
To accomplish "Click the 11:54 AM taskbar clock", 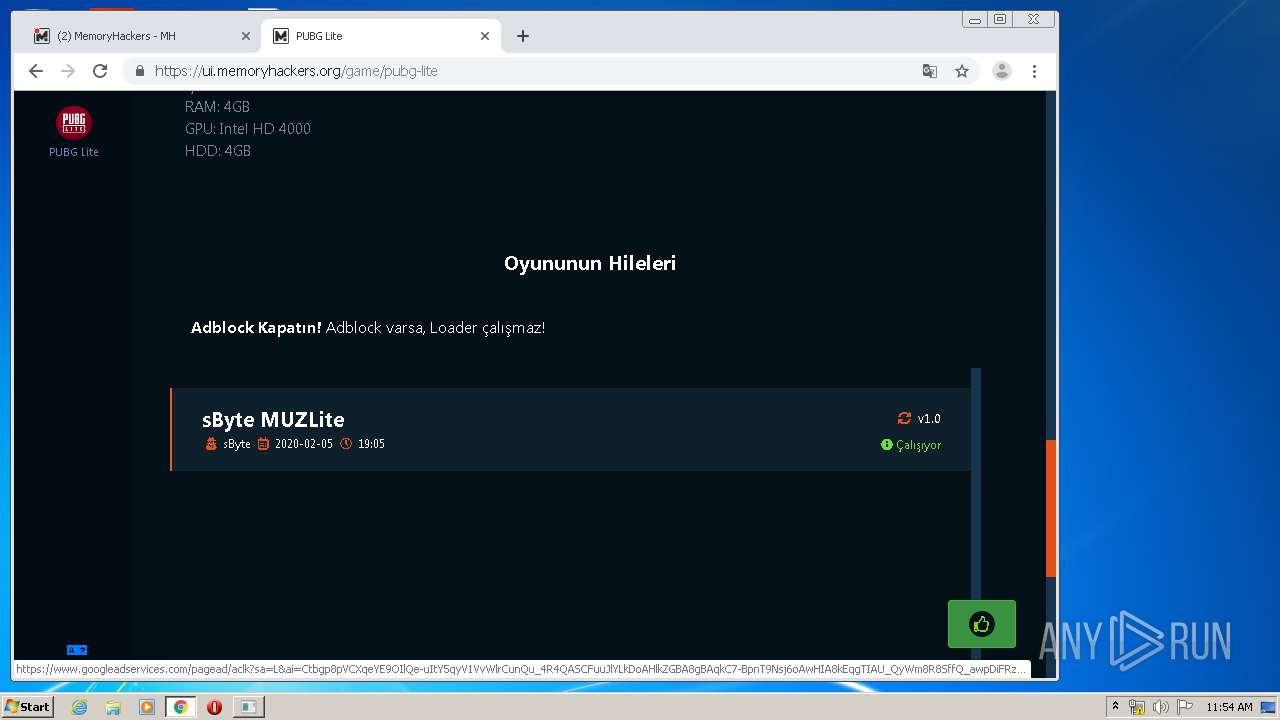I will pyautogui.click(x=1229, y=707).
